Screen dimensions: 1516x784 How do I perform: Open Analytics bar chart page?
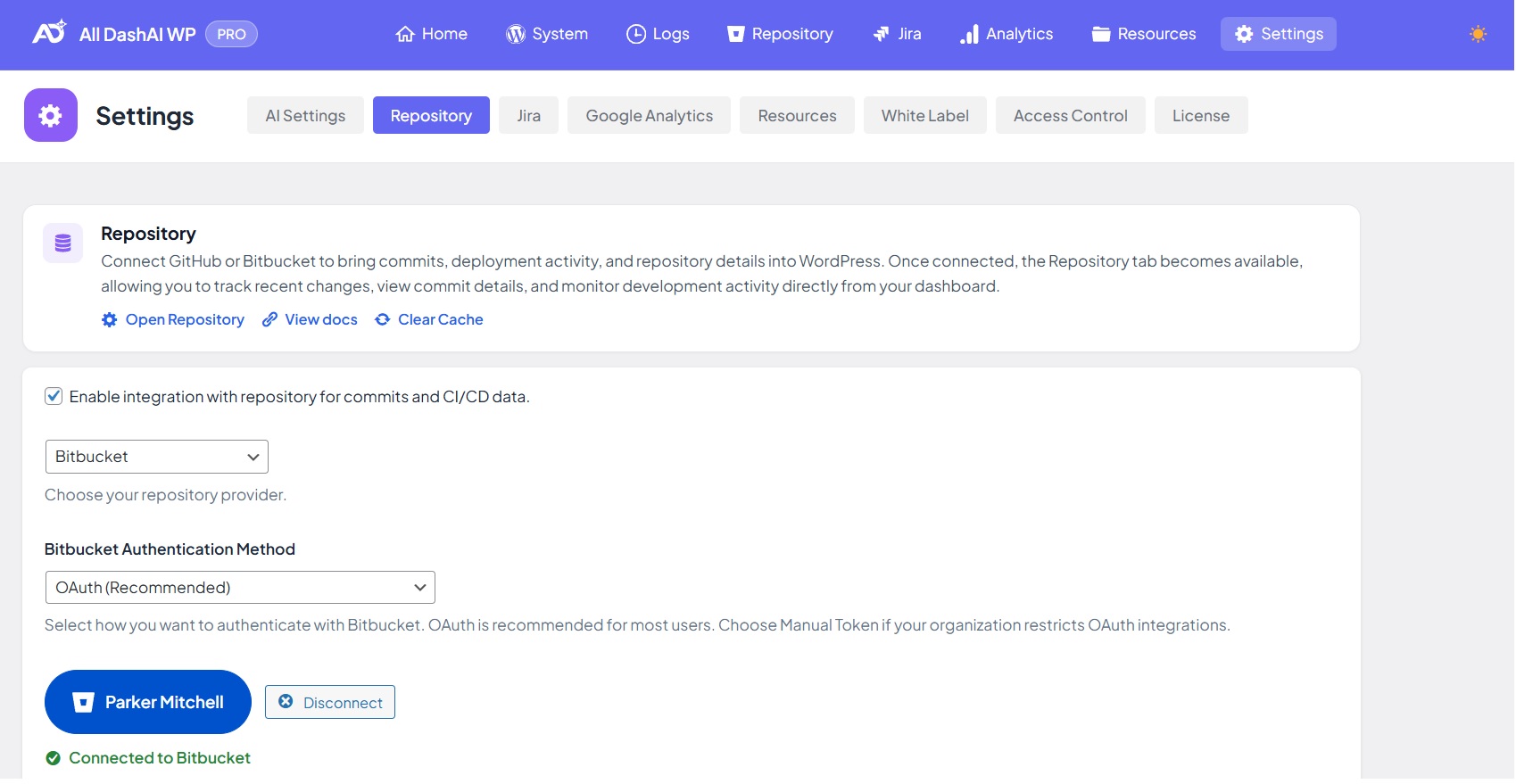(x=1006, y=34)
